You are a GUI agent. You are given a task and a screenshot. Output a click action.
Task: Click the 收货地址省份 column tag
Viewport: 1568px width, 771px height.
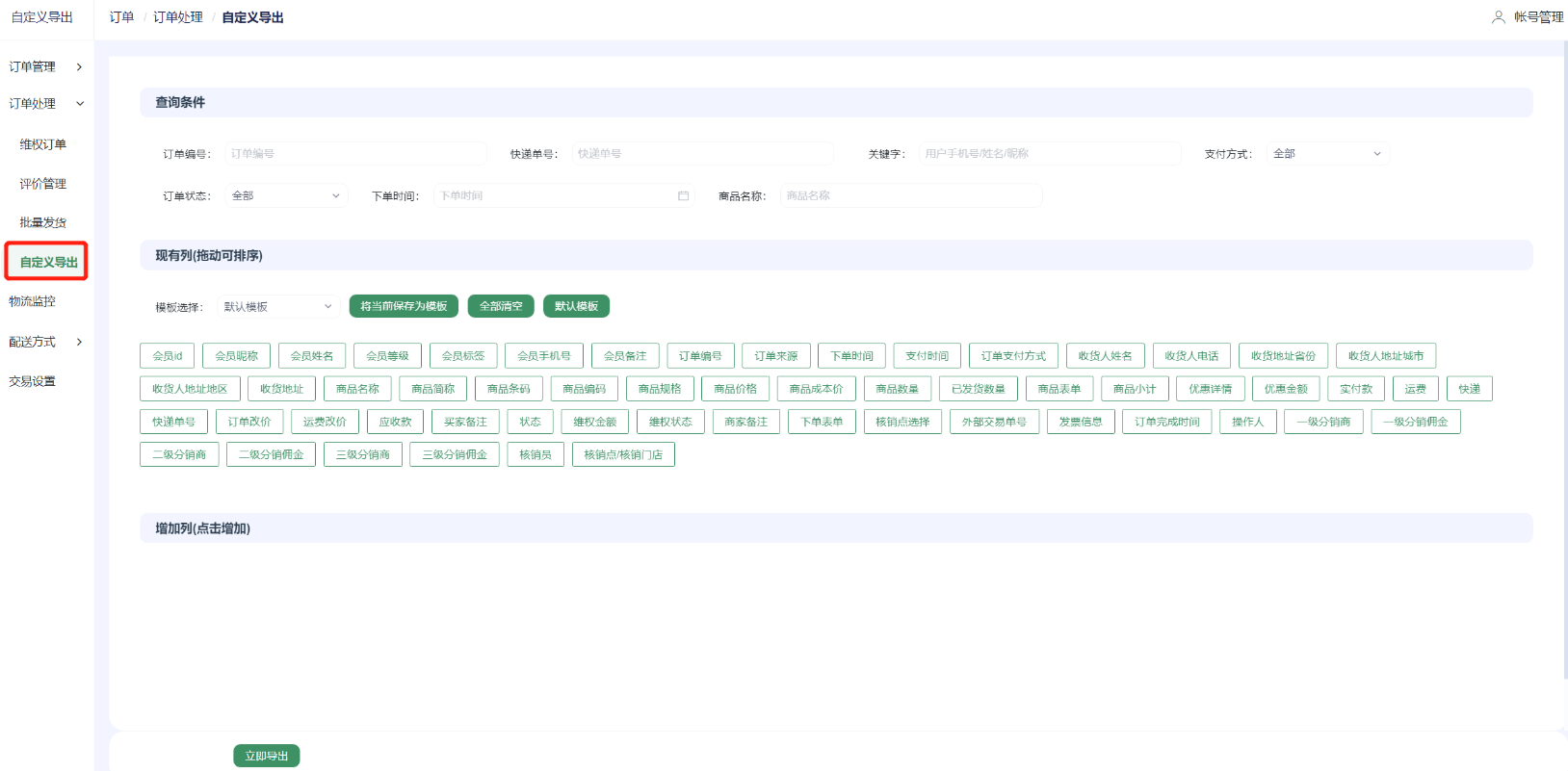point(1284,356)
